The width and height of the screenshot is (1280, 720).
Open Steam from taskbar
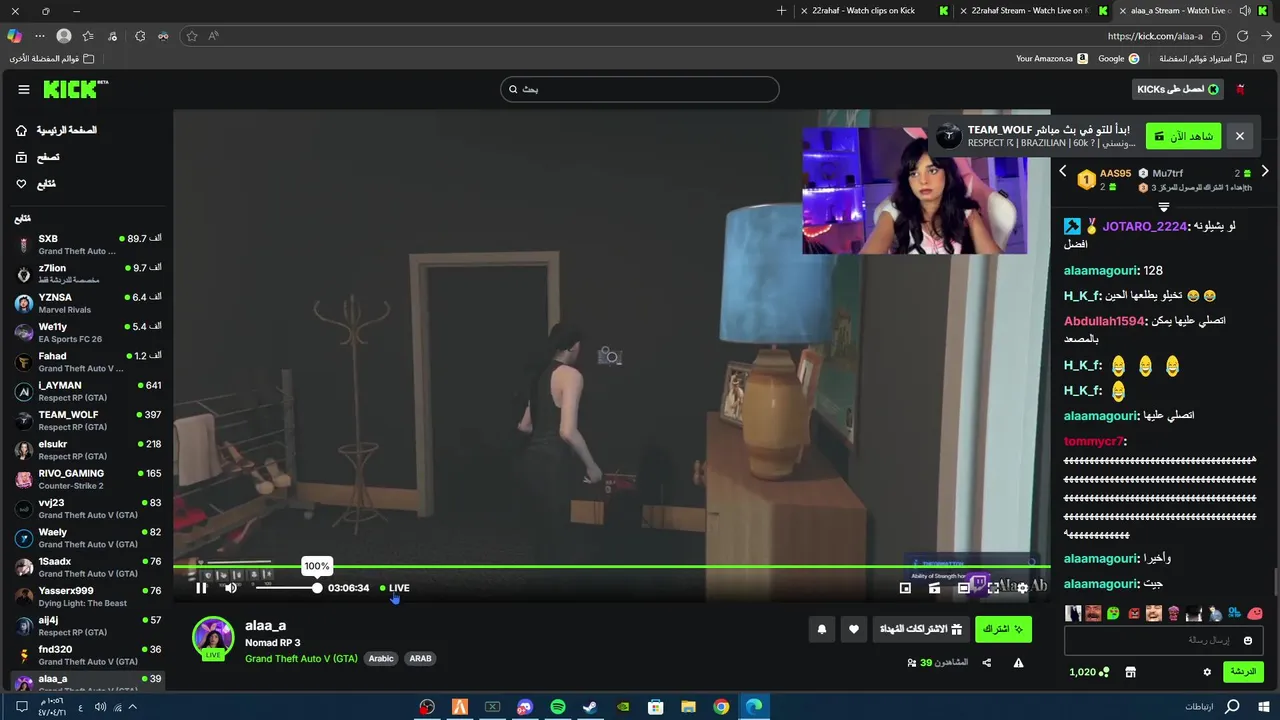pyautogui.click(x=590, y=707)
